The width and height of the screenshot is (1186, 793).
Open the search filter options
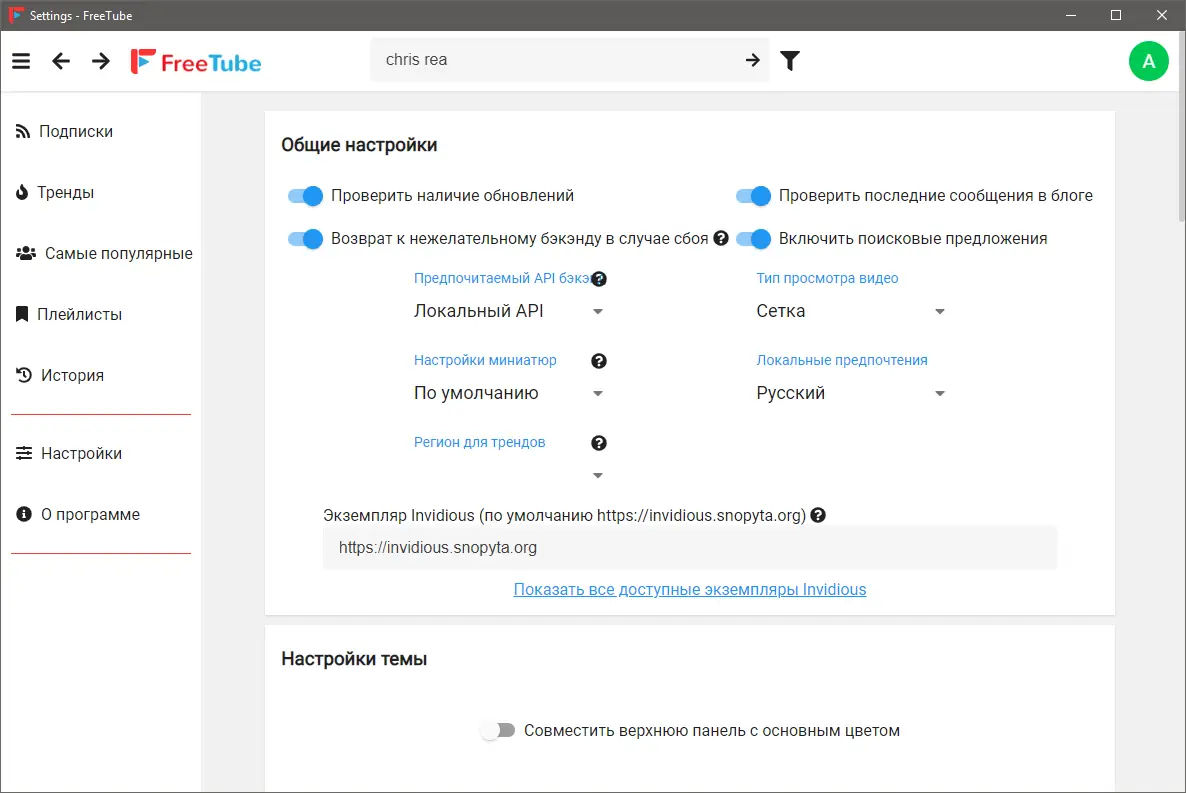tap(790, 61)
